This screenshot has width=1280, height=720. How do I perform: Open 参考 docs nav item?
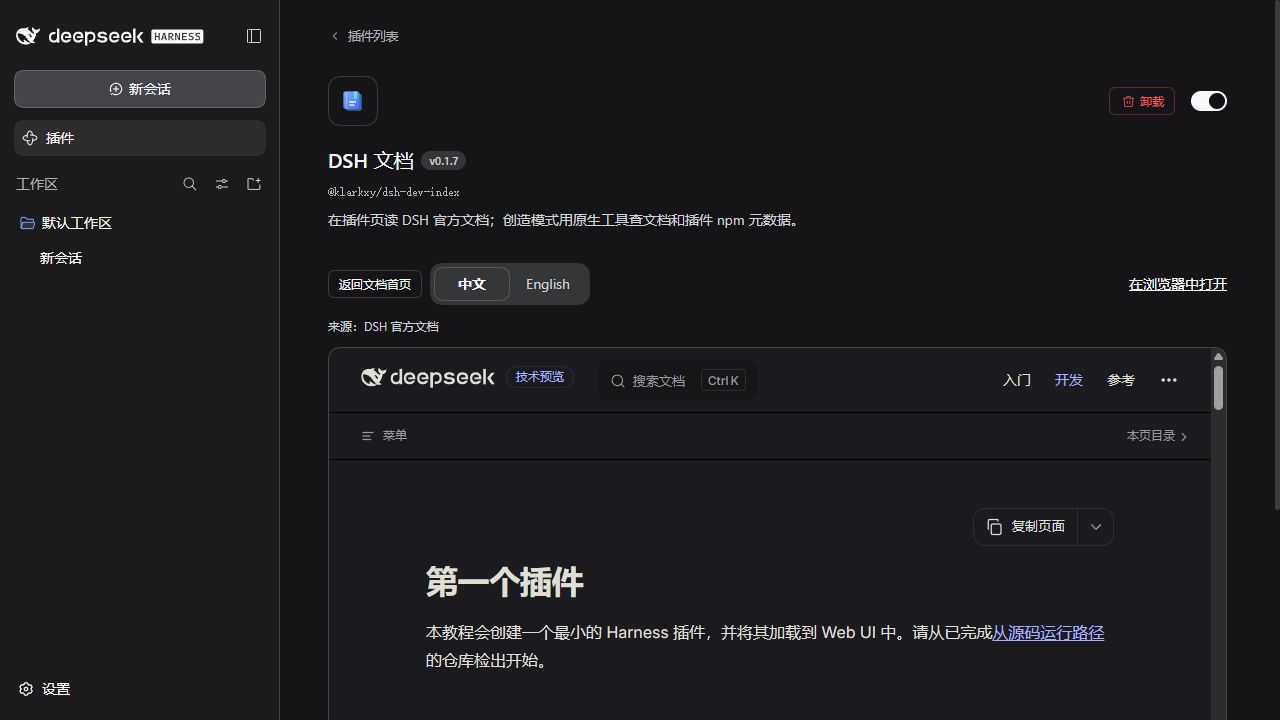pyautogui.click(x=1121, y=380)
